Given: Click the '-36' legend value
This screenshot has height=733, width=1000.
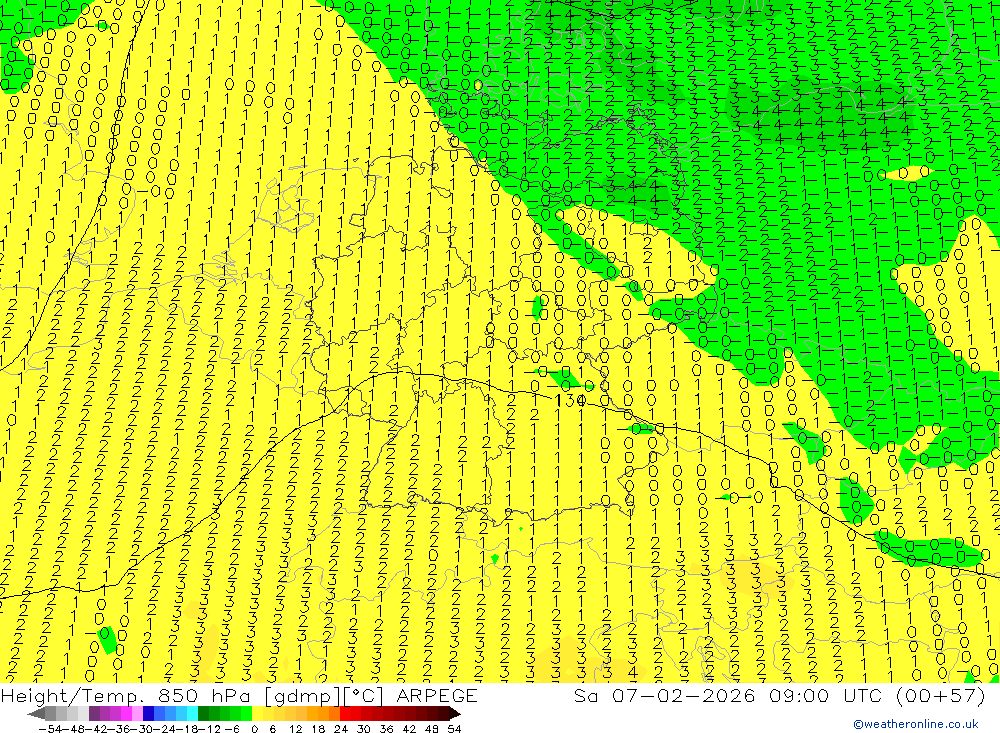Looking at the screenshot, I should [x=119, y=729].
